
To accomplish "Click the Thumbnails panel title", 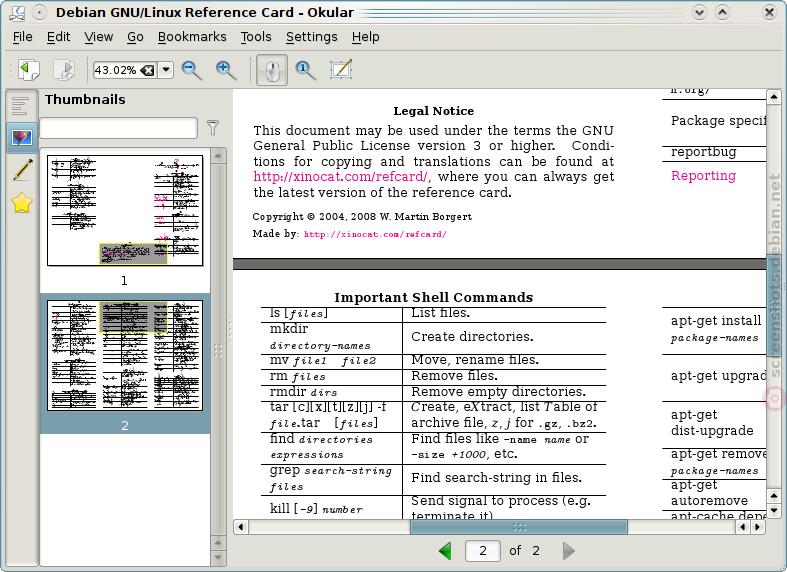I will coord(85,99).
